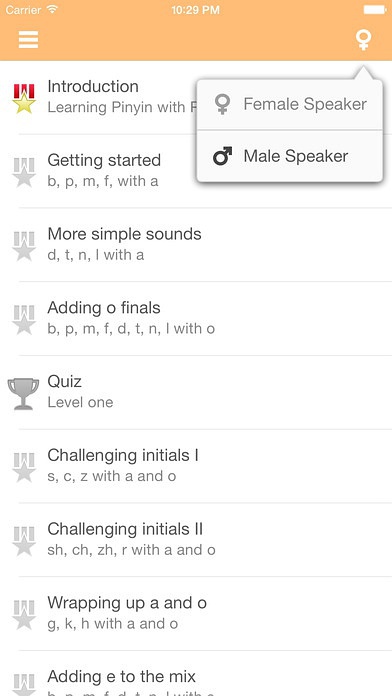Select Female Speaker option

(289, 104)
